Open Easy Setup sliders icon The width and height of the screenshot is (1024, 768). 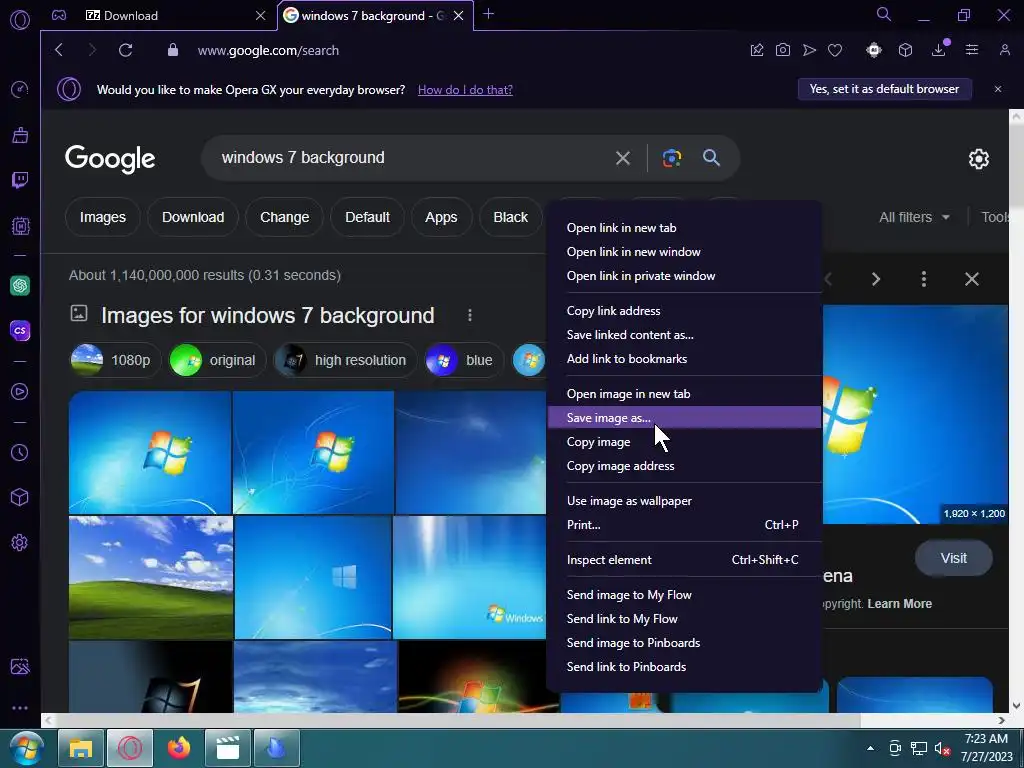pos(972,50)
